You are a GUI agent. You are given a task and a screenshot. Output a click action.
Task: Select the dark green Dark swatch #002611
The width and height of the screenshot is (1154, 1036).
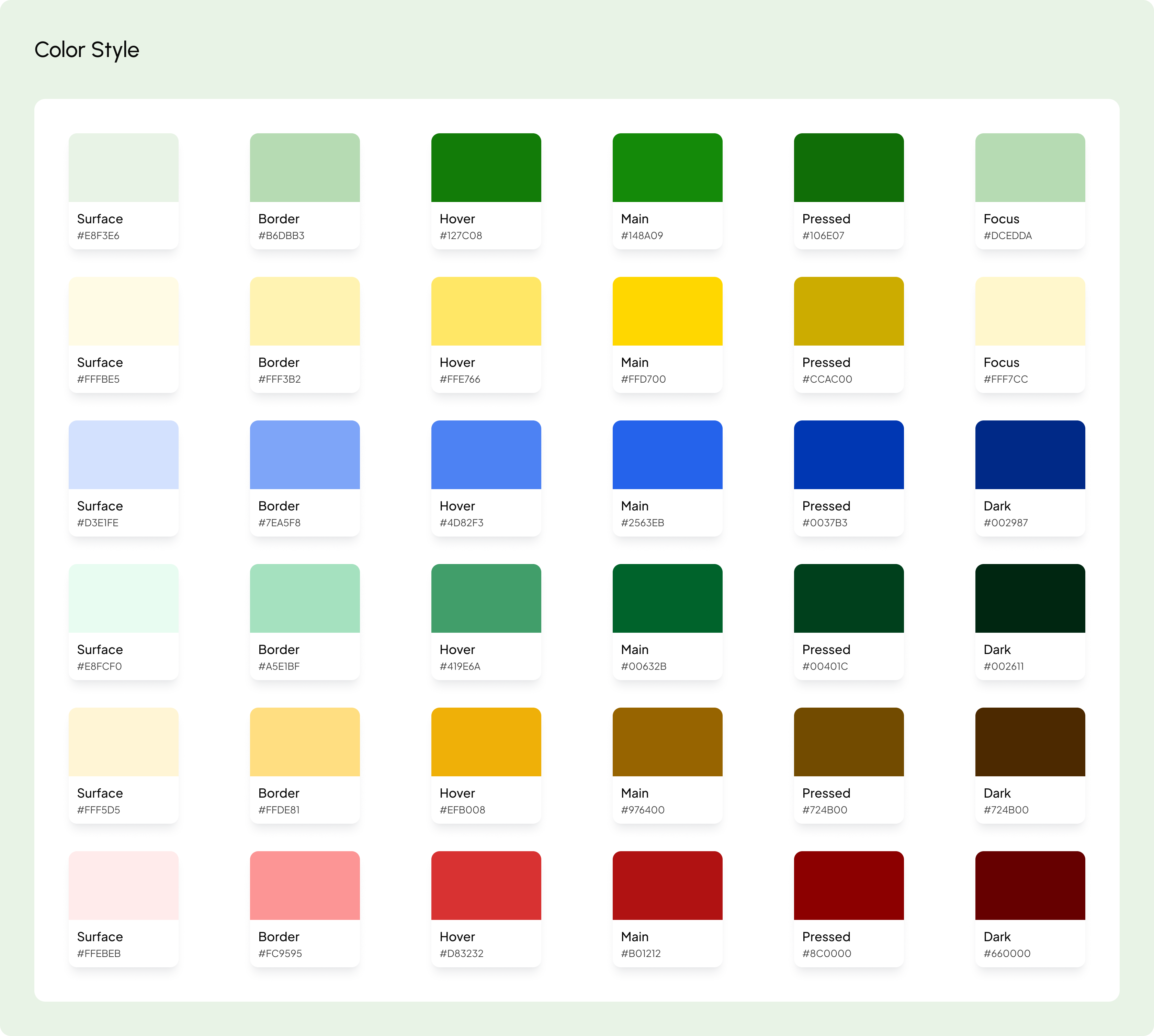point(1029,598)
